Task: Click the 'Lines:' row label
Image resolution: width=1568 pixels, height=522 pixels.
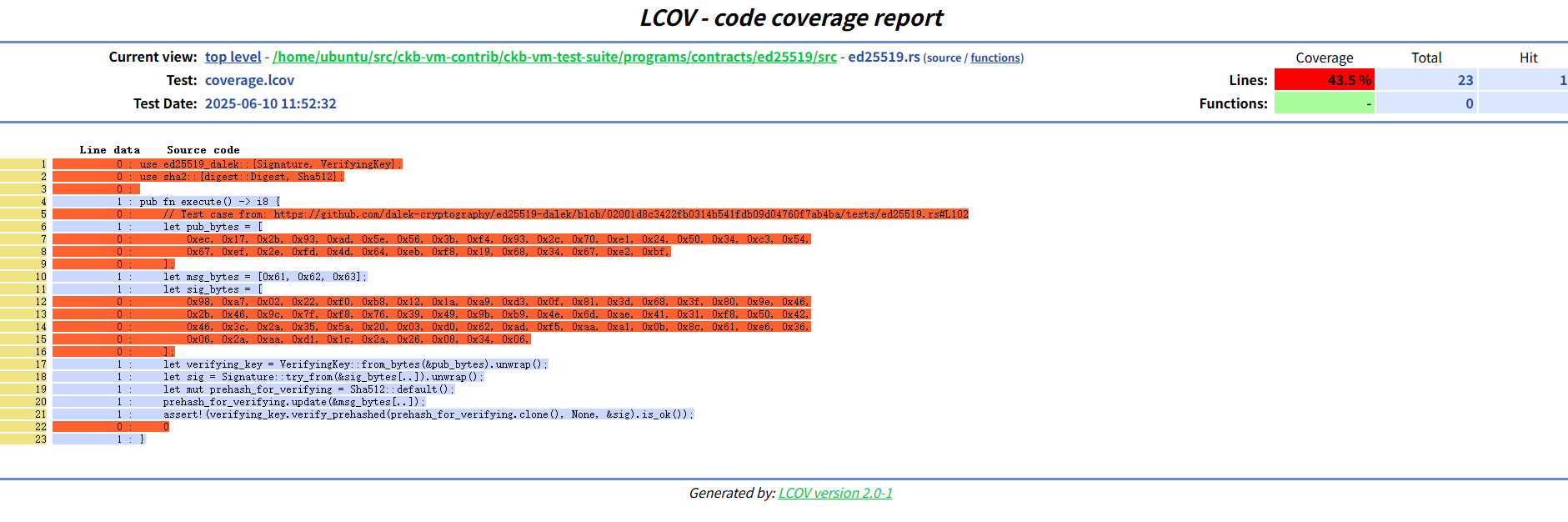Action: click(x=1248, y=80)
